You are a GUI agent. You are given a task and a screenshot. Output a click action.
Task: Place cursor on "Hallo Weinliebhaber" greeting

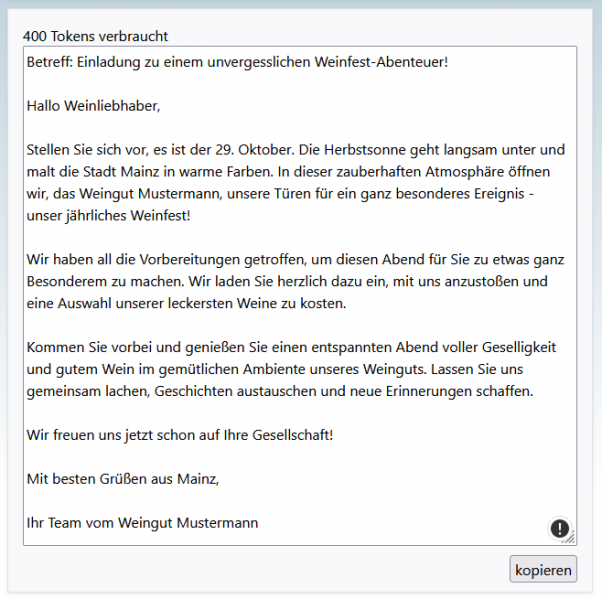coord(93,105)
